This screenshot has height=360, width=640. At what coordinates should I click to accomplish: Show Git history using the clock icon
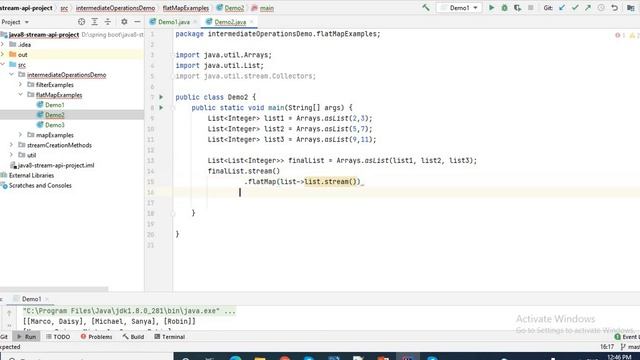[601, 8]
